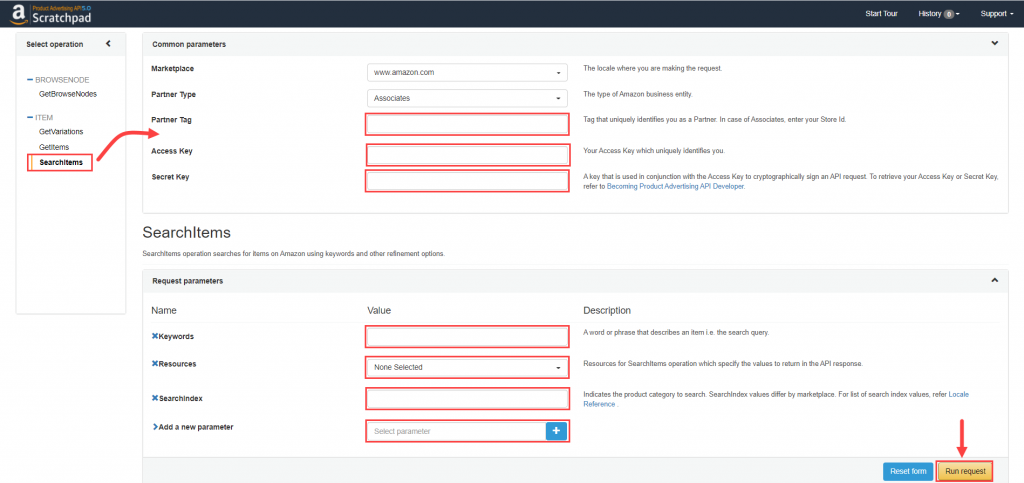Open the History menu

pos(938,14)
